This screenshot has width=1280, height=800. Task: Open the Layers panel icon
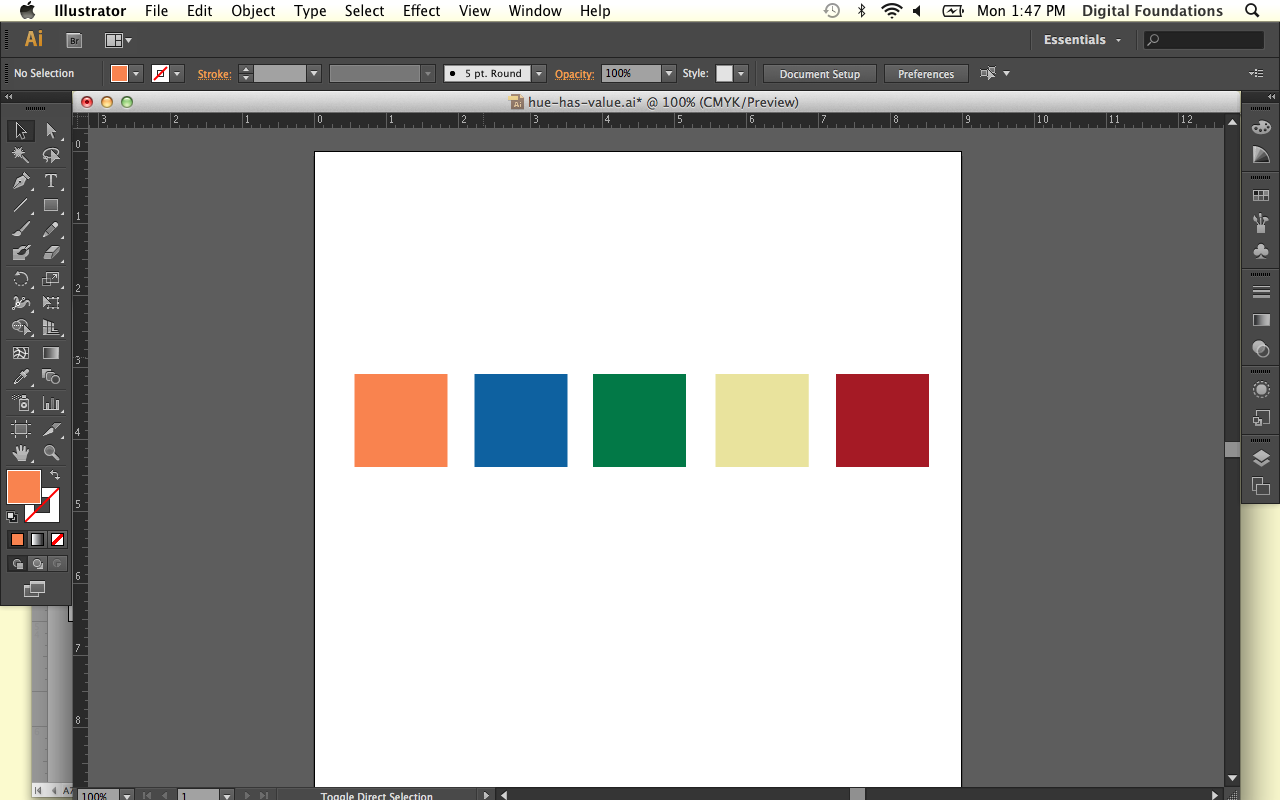(1261, 459)
